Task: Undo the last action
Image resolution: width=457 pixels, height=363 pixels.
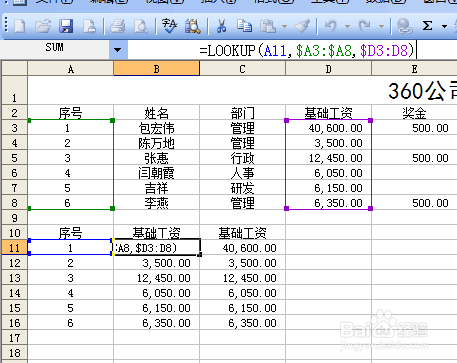Action: coord(331,26)
